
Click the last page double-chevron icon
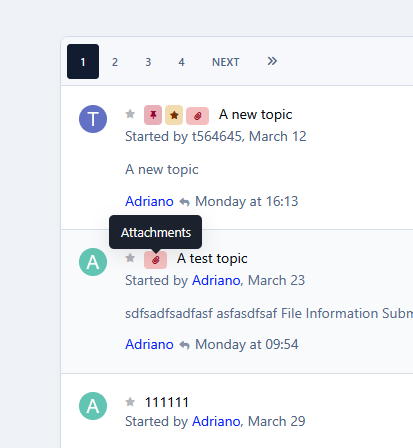[272, 61]
